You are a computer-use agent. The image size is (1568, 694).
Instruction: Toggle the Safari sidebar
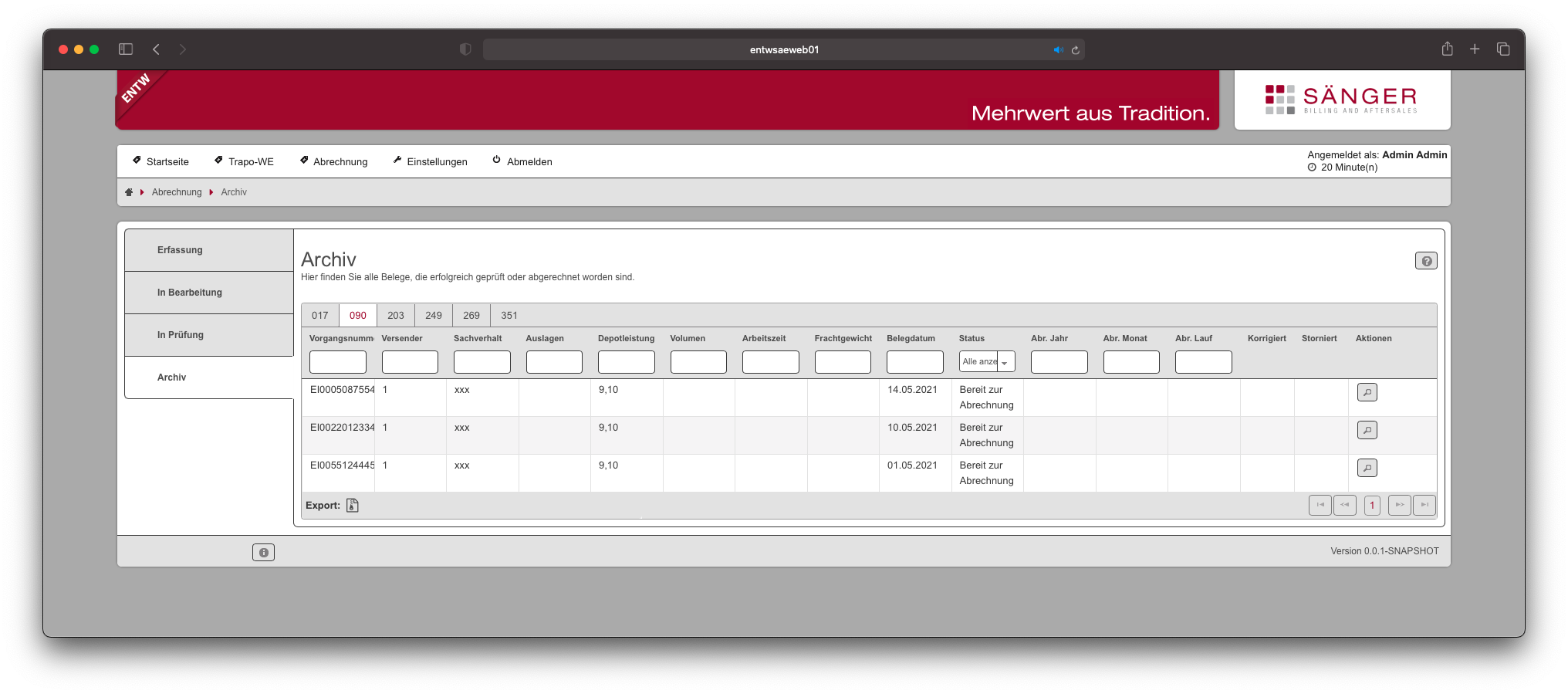click(x=126, y=49)
